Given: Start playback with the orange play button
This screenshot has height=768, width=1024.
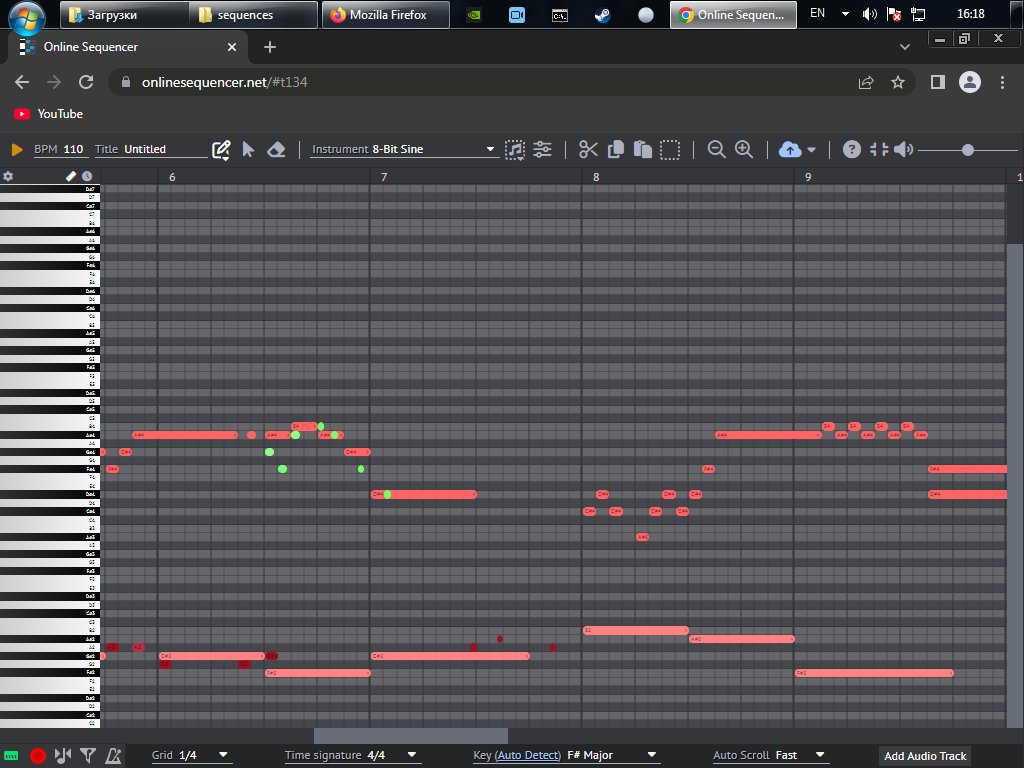Looking at the screenshot, I should 17,150.
